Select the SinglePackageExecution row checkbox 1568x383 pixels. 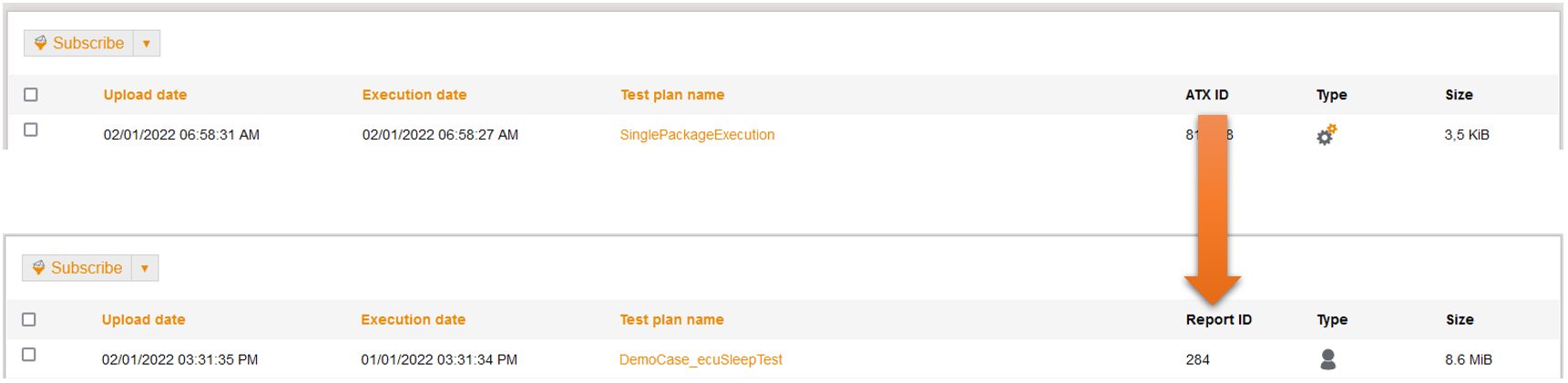click(x=31, y=129)
